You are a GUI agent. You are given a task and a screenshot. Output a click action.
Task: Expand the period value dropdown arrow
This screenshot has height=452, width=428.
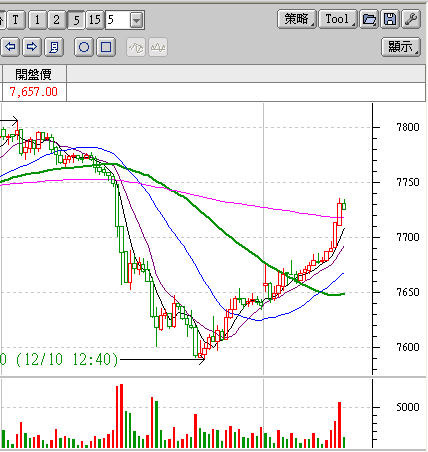(136, 20)
